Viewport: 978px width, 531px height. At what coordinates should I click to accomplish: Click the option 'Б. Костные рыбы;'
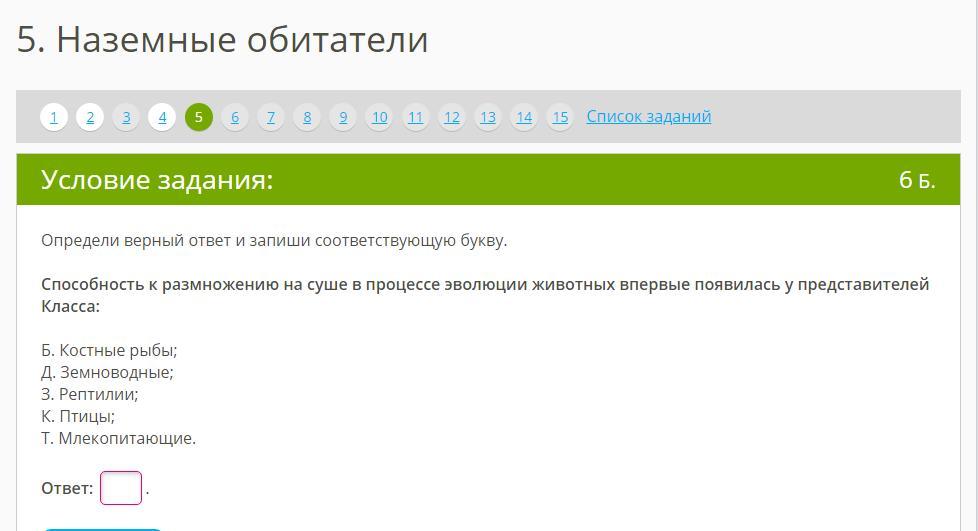(109, 351)
